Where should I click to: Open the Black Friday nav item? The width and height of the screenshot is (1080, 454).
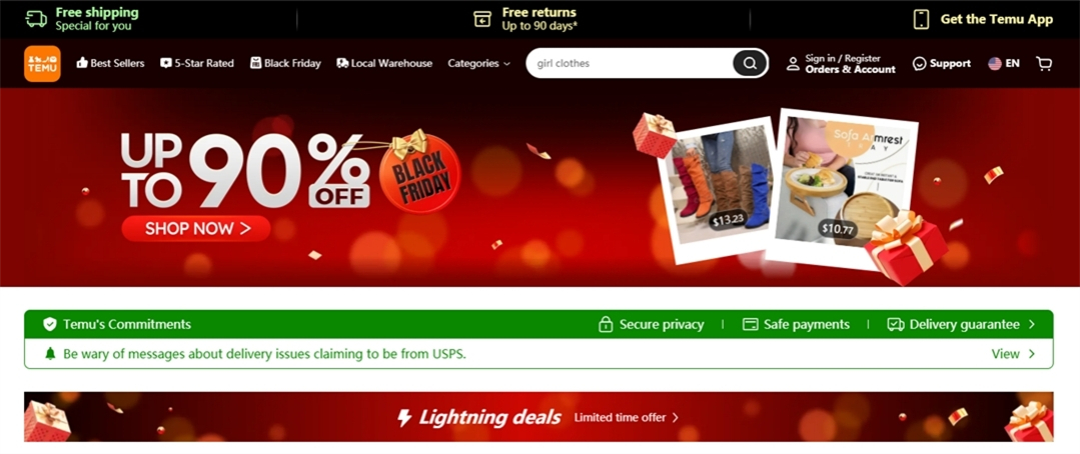(285, 63)
